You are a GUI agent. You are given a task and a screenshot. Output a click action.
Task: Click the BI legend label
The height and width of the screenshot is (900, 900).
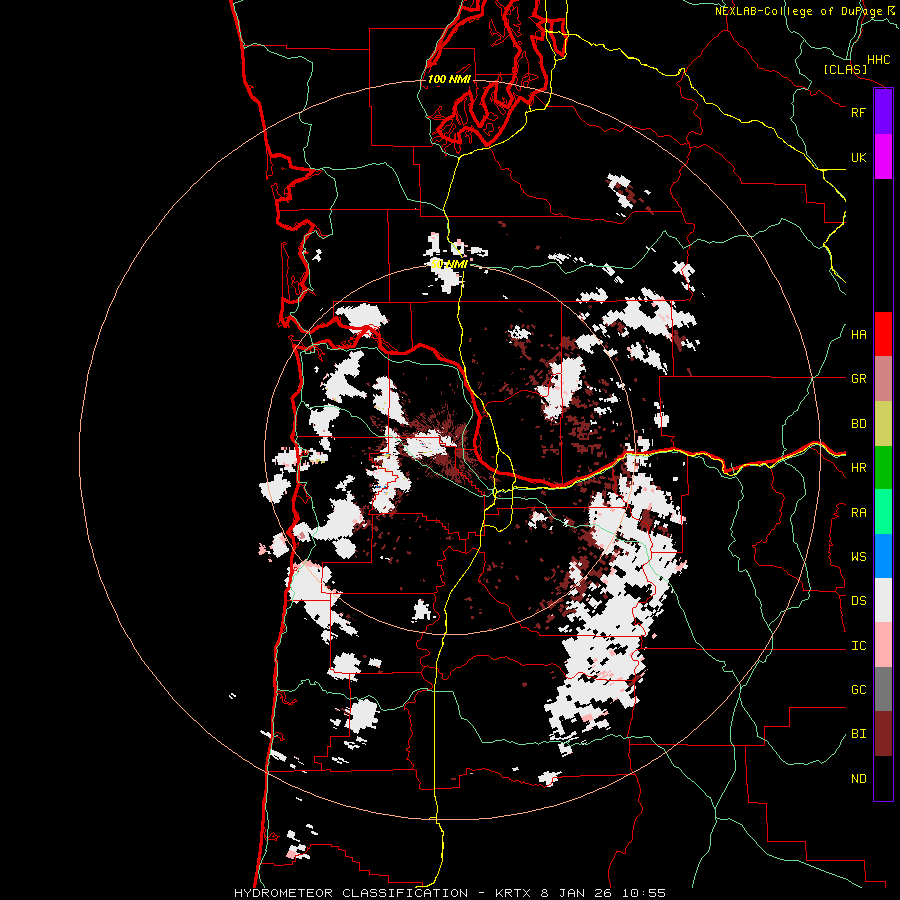858,734
